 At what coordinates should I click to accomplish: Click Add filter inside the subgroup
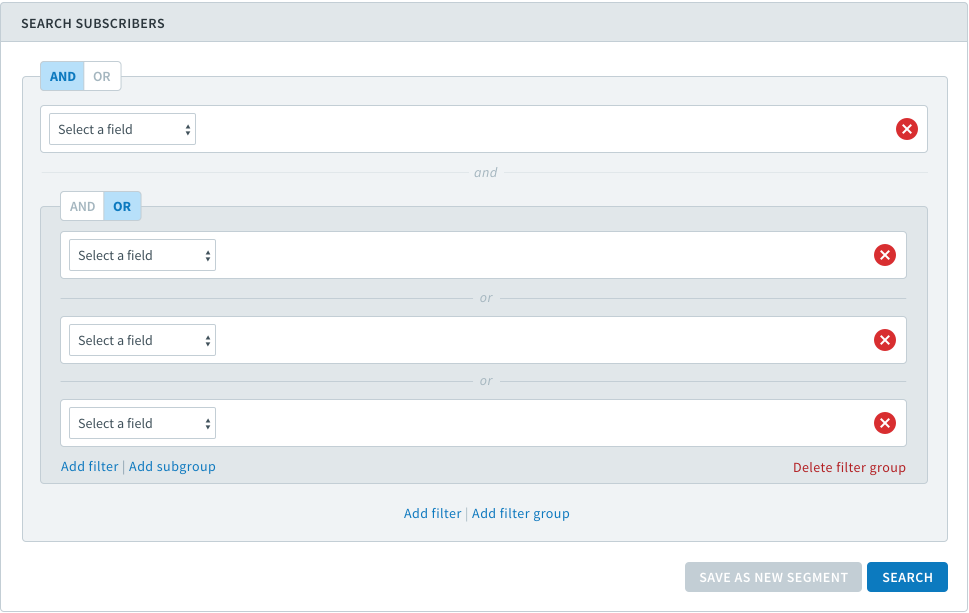(x=90, y=467)
